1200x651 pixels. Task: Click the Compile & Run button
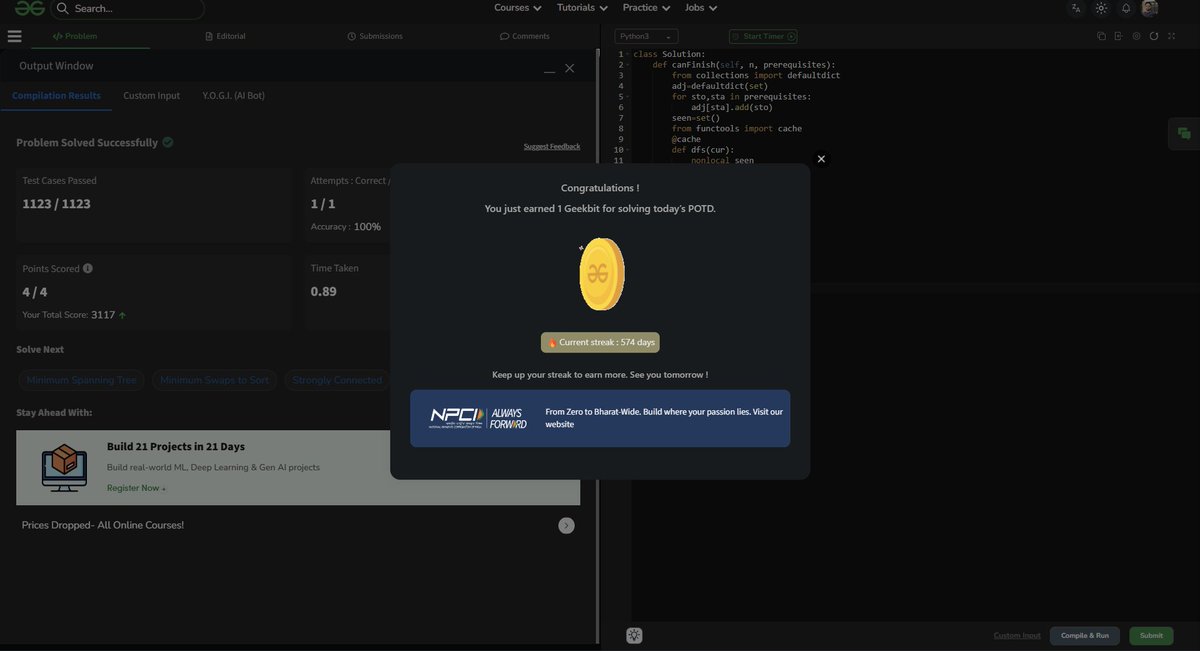tap(1085, 635)
